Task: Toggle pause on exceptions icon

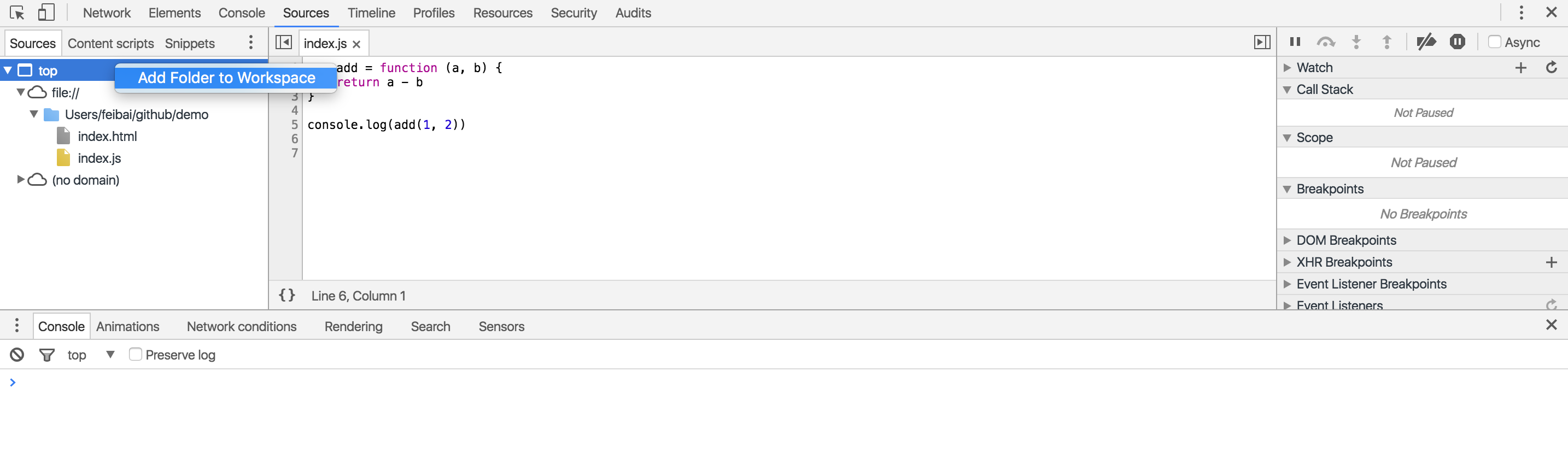Action: click(x=1456, y=42)
